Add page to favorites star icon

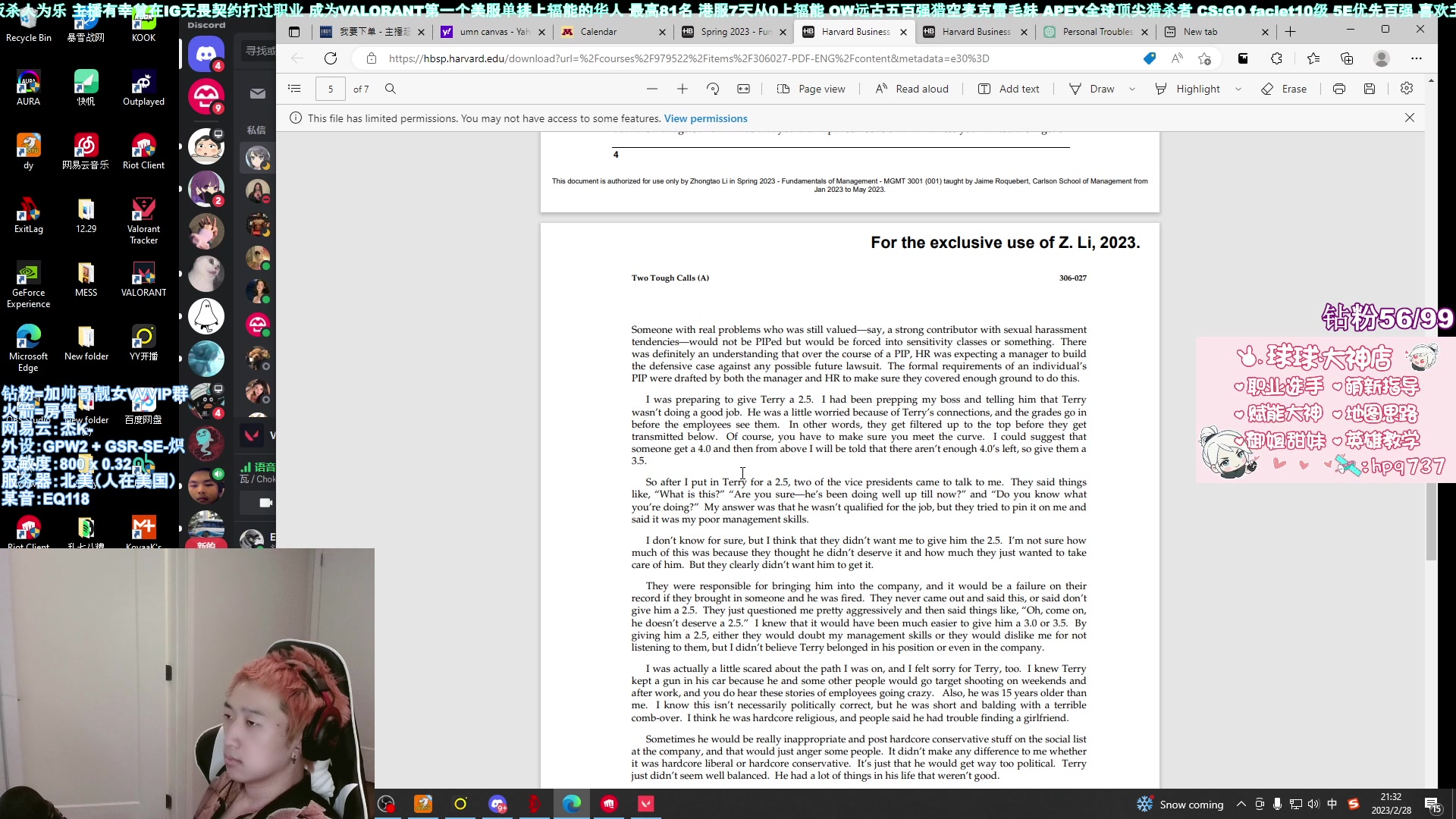[x=1205, y=58]
